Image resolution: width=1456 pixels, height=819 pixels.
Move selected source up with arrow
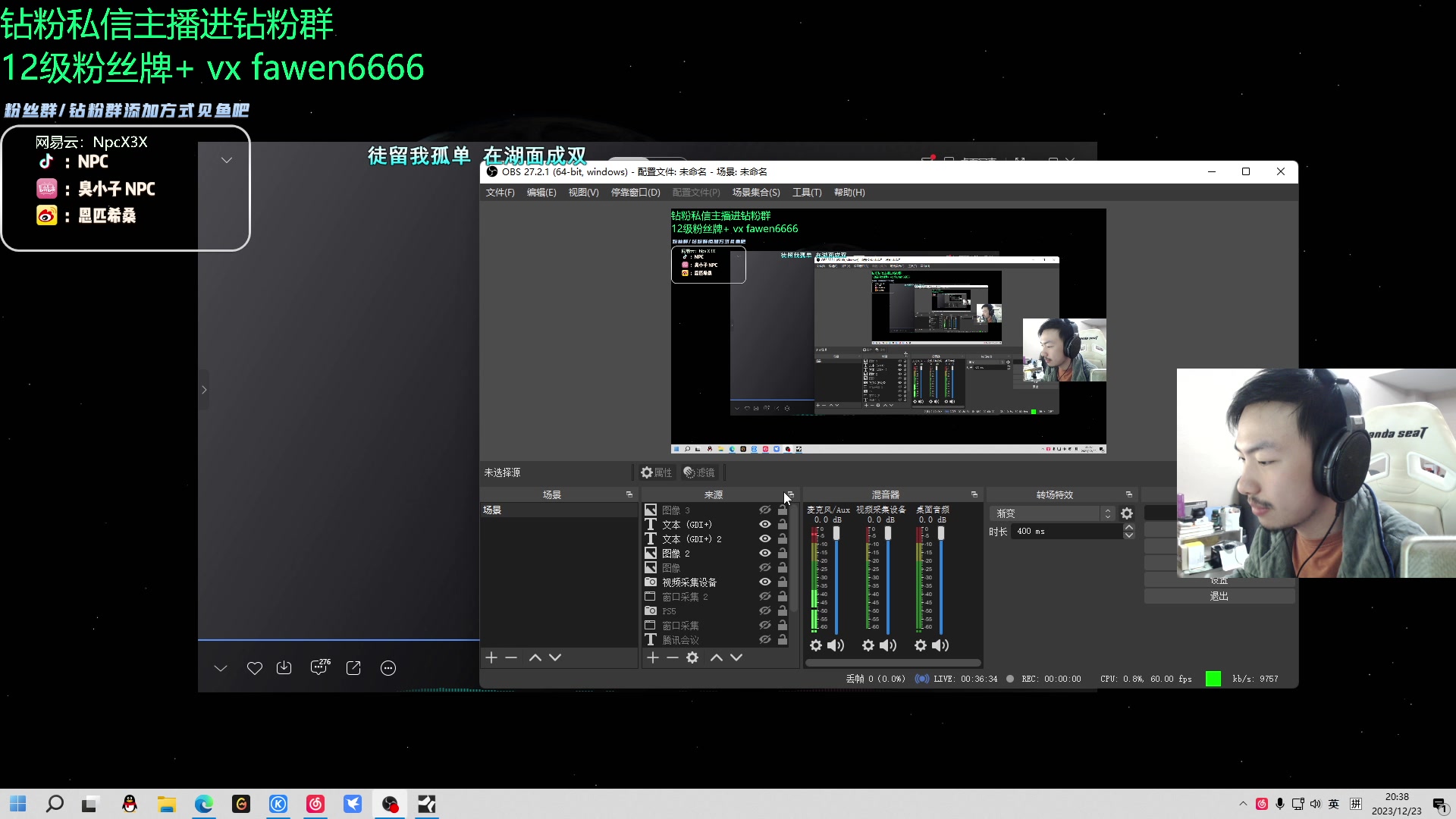716,657
